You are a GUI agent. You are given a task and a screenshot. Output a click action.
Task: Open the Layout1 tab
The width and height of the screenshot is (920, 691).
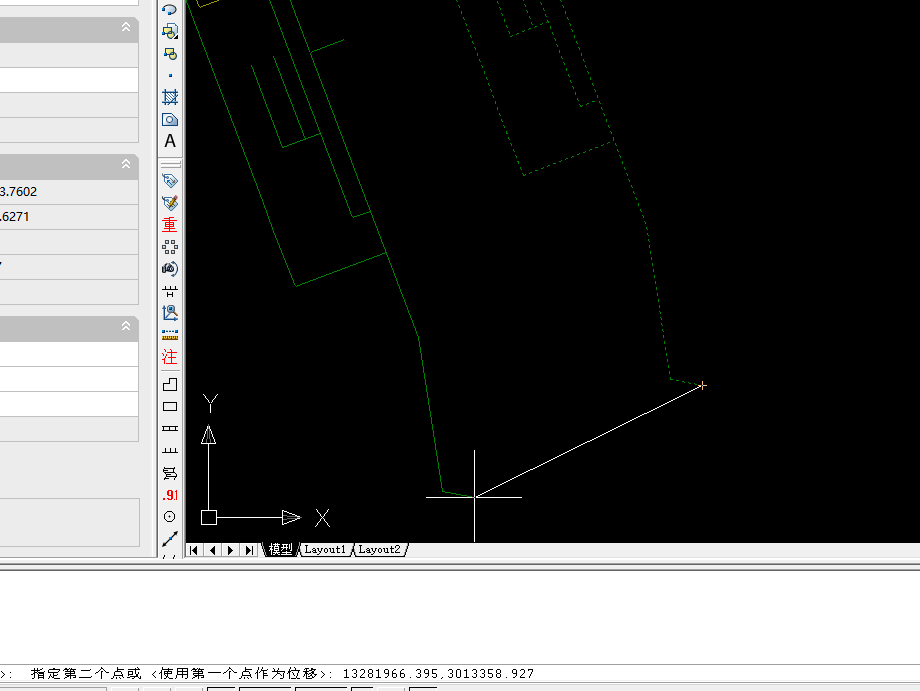pos(324,550)
